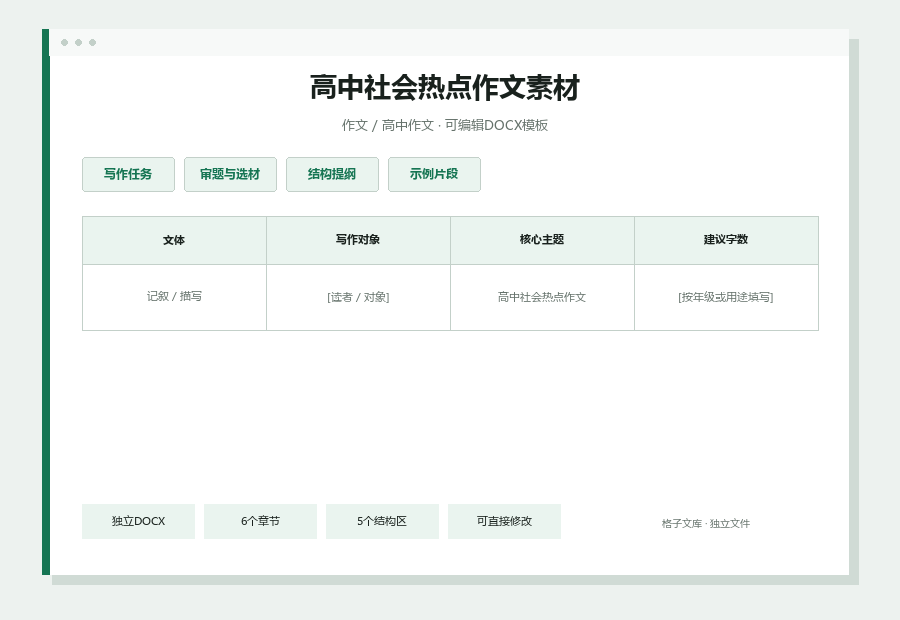The height and width of the screenshot is (620, 900).
Task: Open the 示例片段 tab
Action: [x=434, y=175]
